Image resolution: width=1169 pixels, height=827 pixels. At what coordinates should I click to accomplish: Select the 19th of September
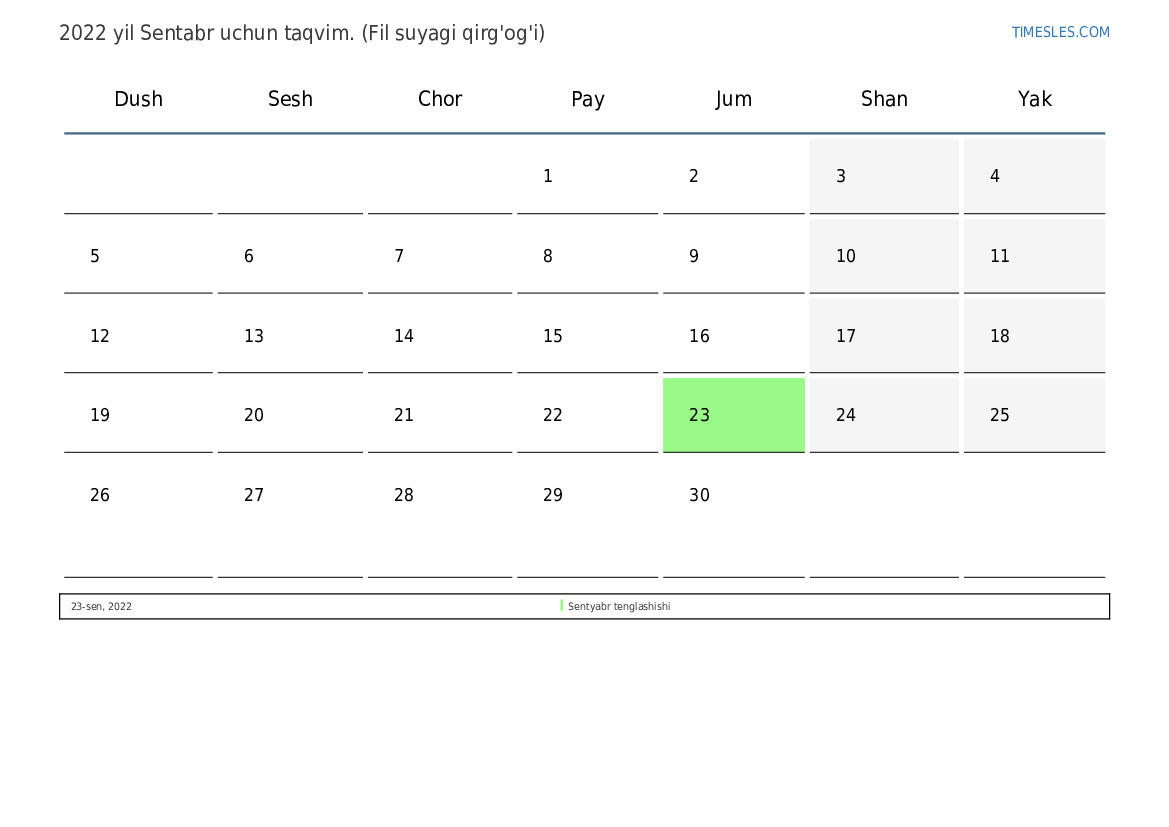138,415
